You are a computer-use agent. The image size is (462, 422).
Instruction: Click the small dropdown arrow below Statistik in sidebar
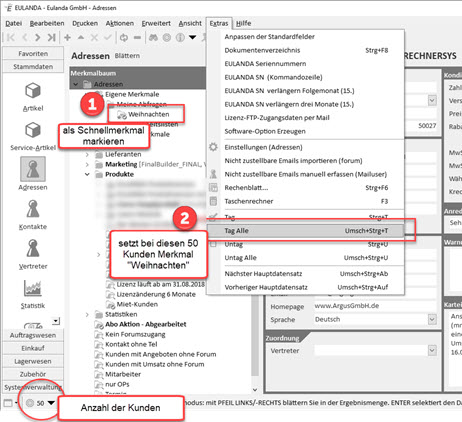coord(56,321)
